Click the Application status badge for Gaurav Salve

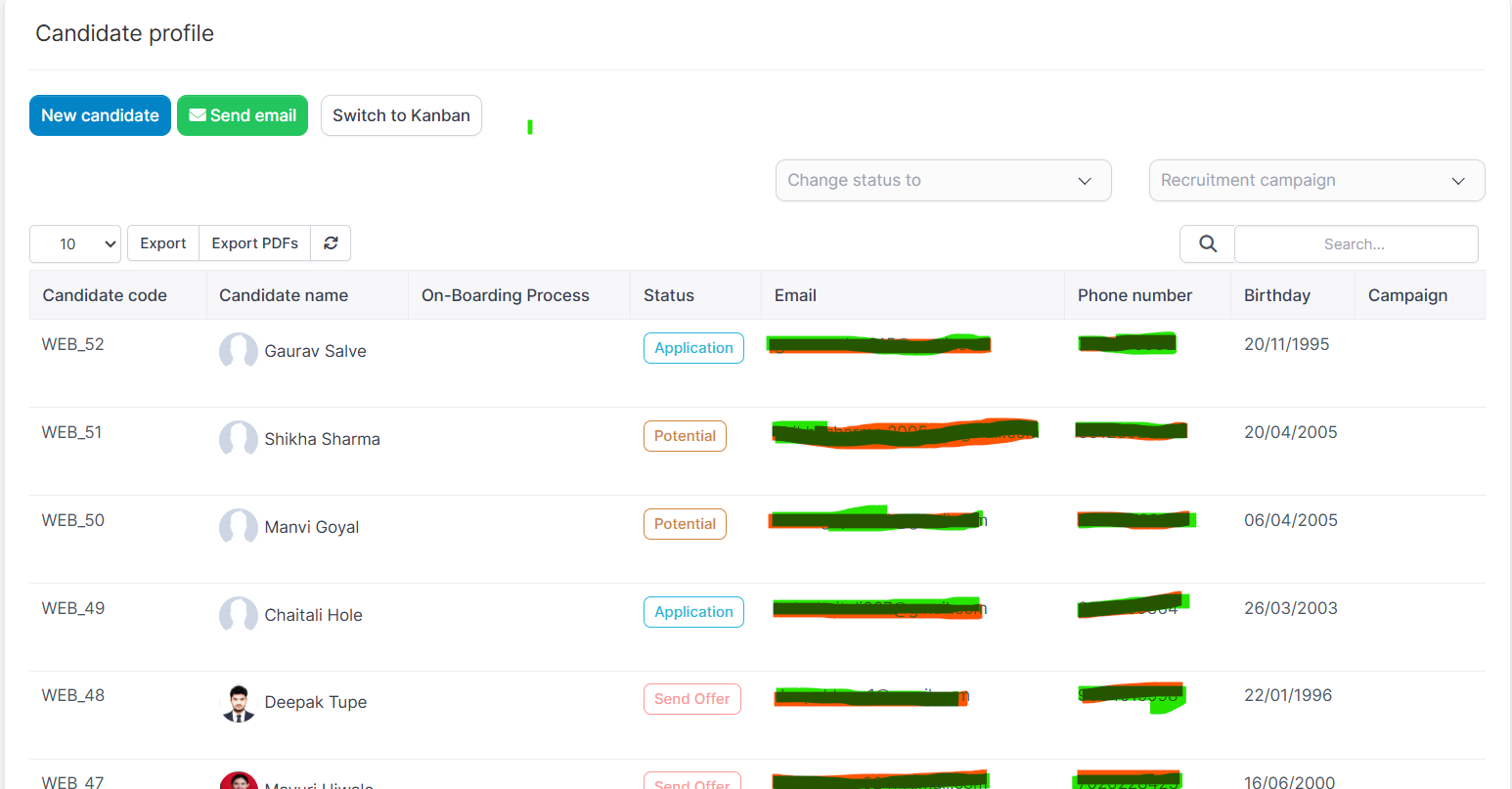click(693, 348)
